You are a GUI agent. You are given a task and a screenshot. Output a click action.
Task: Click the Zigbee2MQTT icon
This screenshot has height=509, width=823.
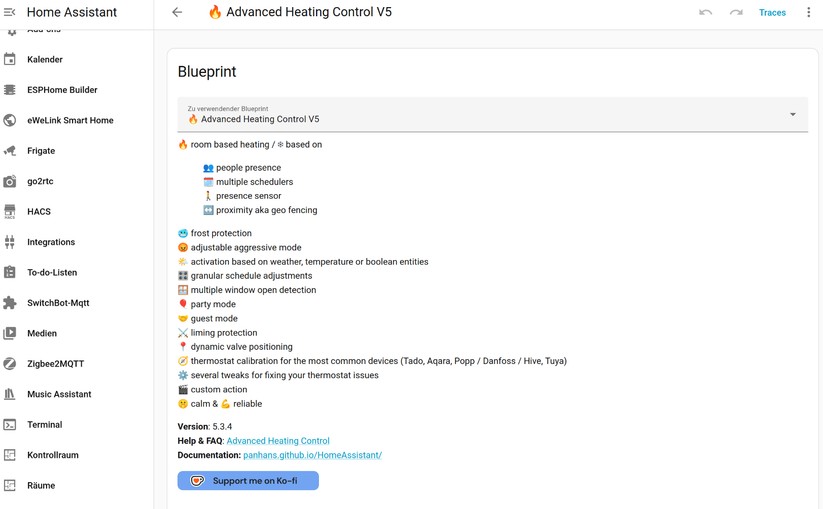[x=9, y=364]
